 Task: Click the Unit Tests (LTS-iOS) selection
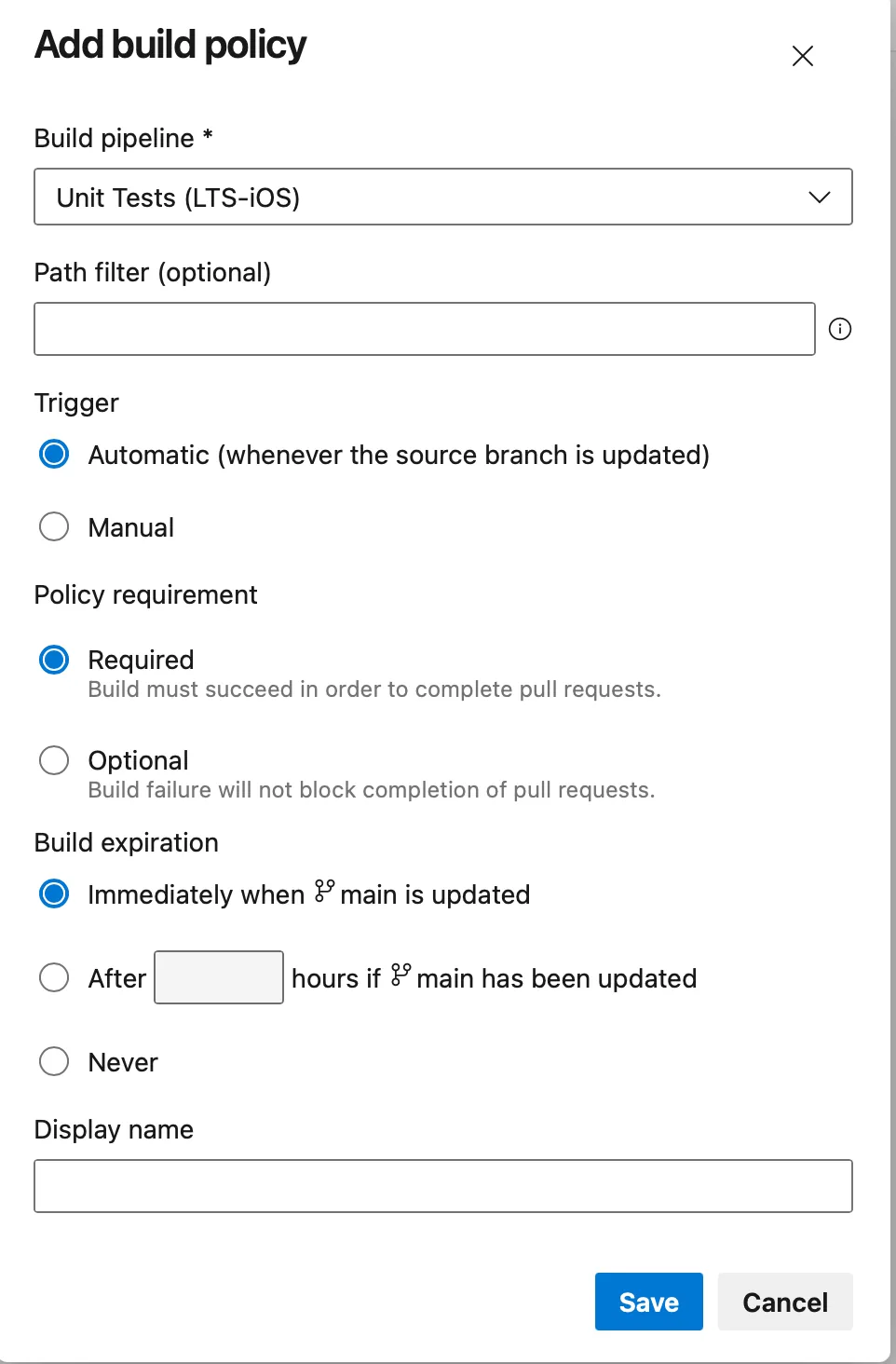tap(178, 197)
